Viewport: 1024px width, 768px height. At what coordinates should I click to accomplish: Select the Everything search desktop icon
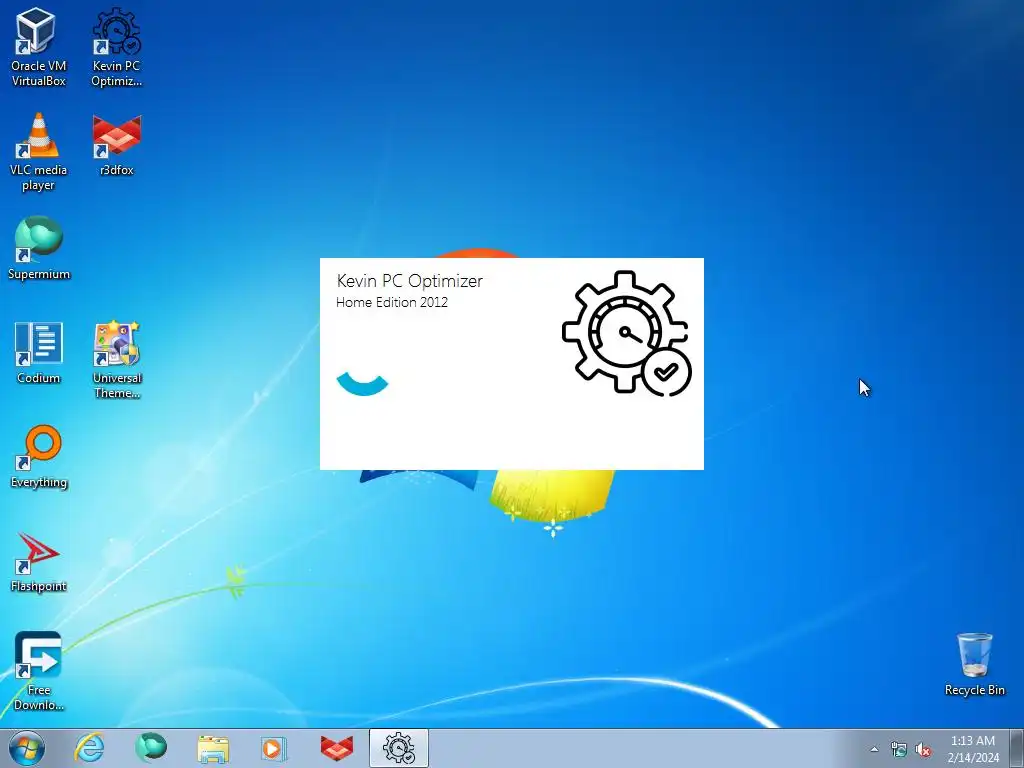click(39, 456)
